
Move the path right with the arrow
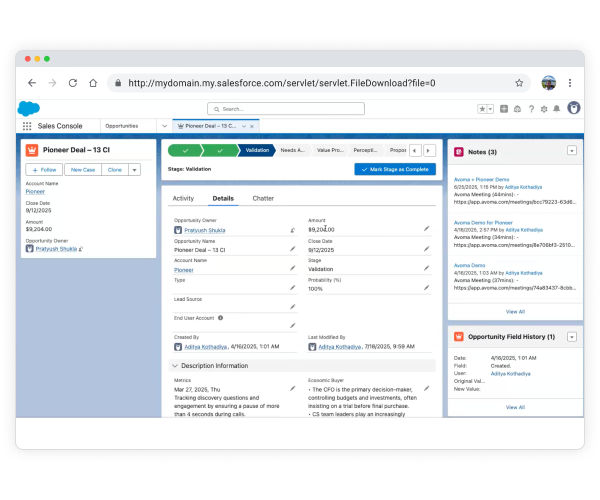(x=429, y=150)
